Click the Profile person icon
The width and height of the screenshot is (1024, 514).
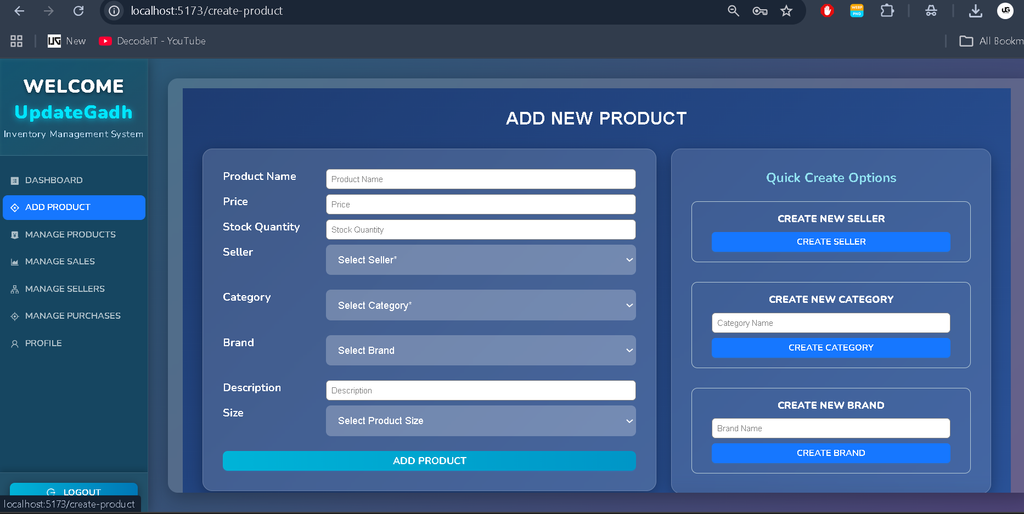[14, 344]
